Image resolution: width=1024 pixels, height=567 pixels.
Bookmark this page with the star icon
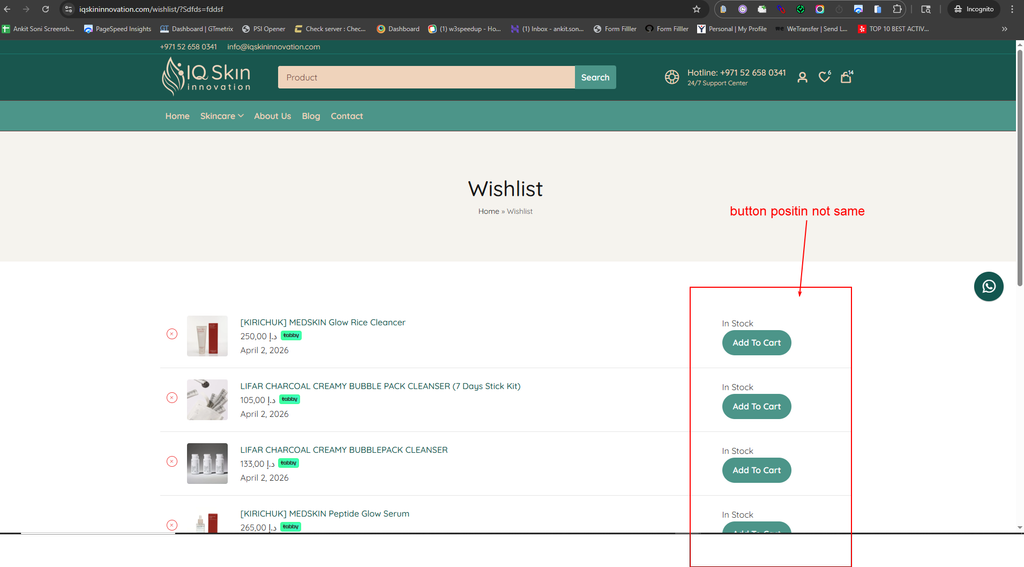pos(696,9)
